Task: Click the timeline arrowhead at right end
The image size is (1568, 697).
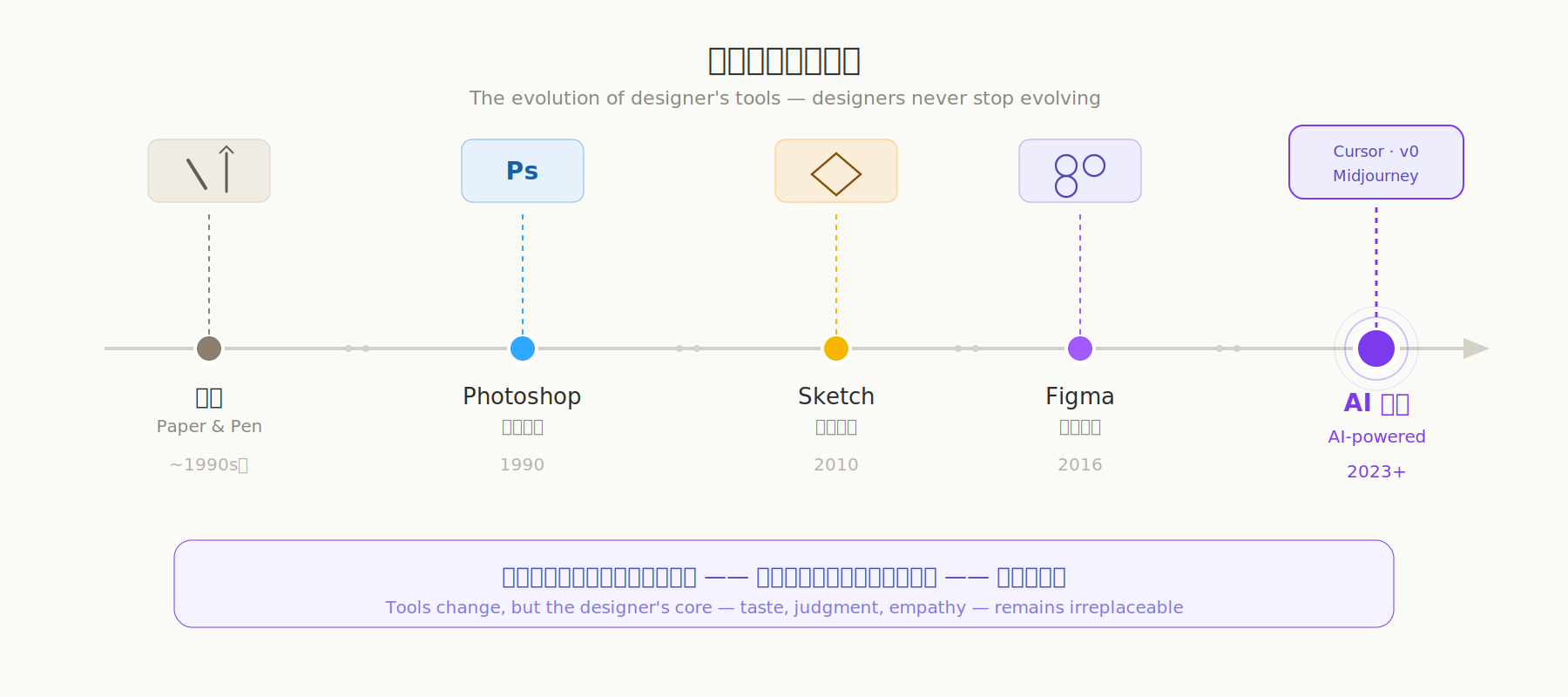Action: point(1475,348)
